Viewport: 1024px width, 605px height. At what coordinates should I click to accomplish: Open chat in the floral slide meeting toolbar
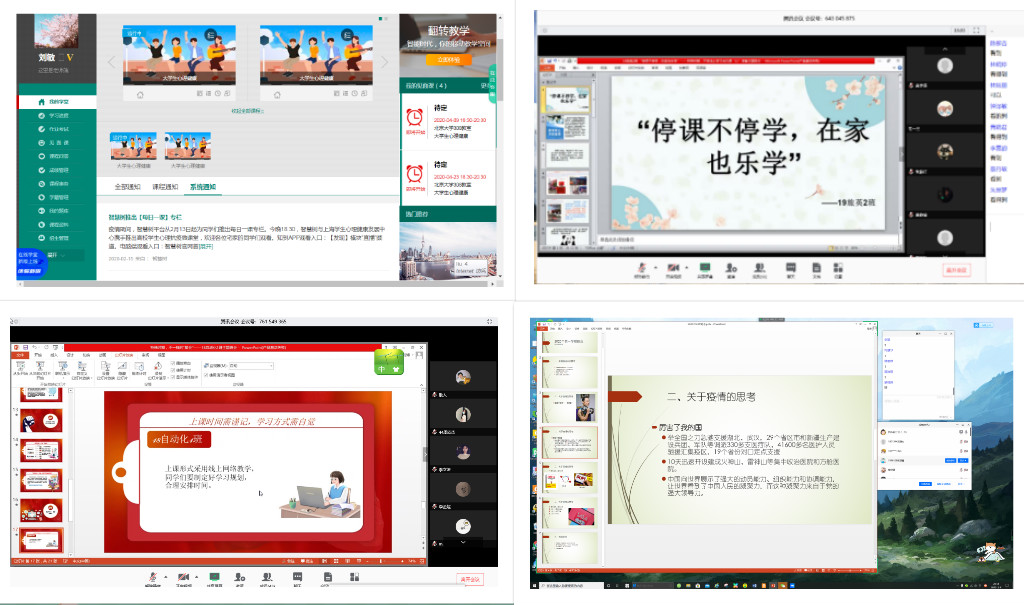click(790, 267)
